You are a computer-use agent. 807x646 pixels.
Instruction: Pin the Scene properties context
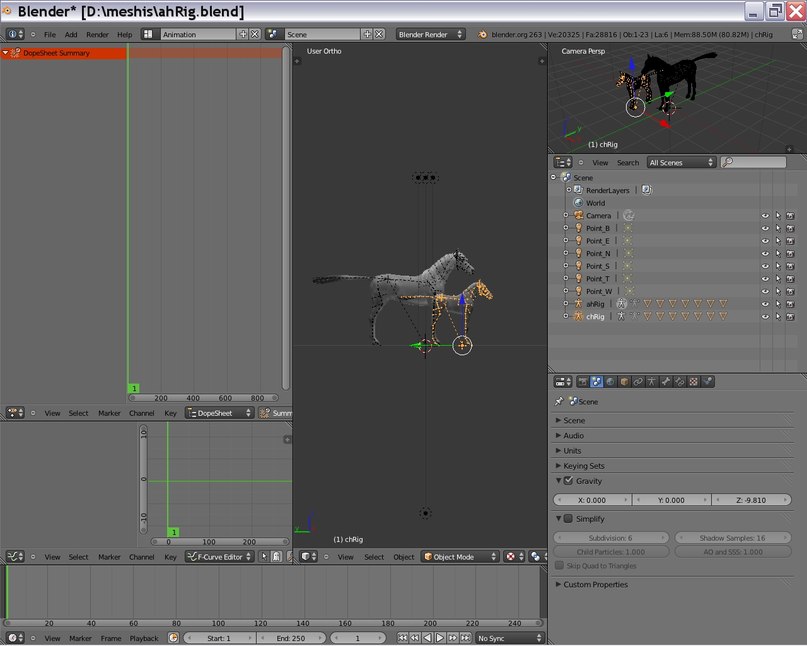pos(559,401)
